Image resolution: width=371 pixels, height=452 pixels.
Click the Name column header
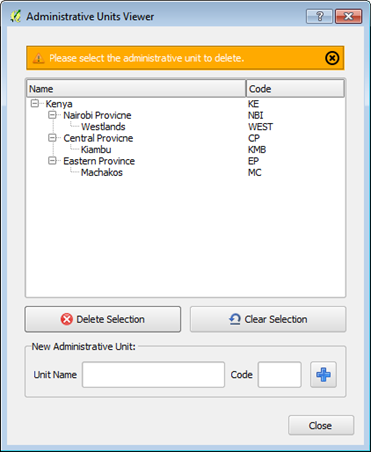pos(136,89)
